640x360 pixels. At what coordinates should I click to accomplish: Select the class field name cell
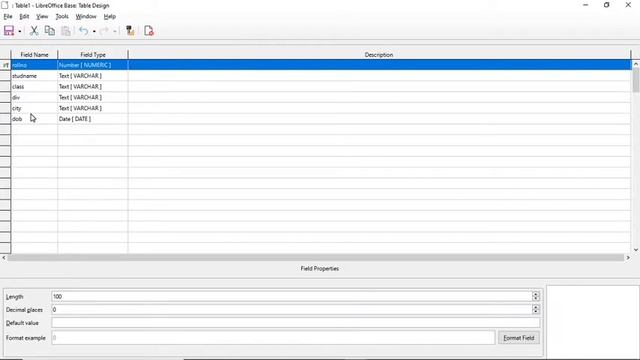click(x=34, y=87)
